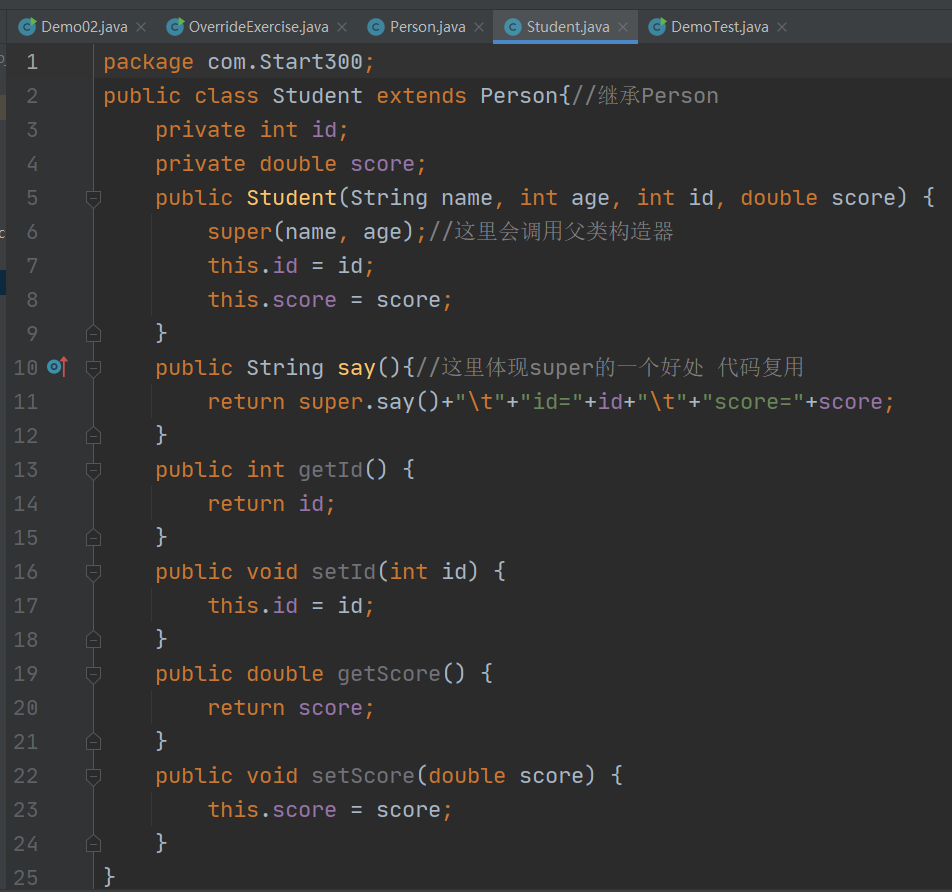Click 'return id;' on line 14
952x892 pixels.
point(271,504)
